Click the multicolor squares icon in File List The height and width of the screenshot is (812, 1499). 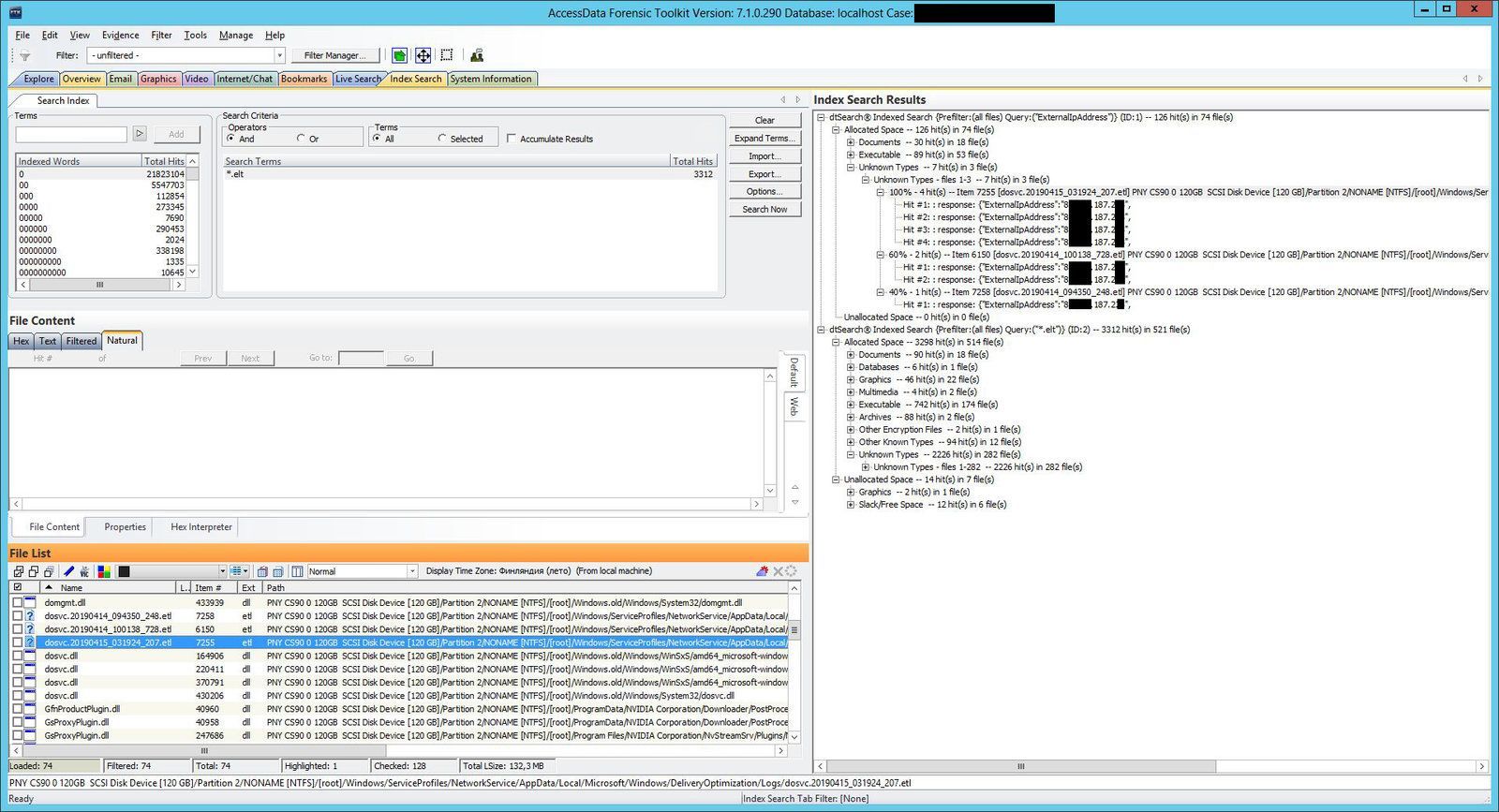pyautogui.click(x=104, y=571)
